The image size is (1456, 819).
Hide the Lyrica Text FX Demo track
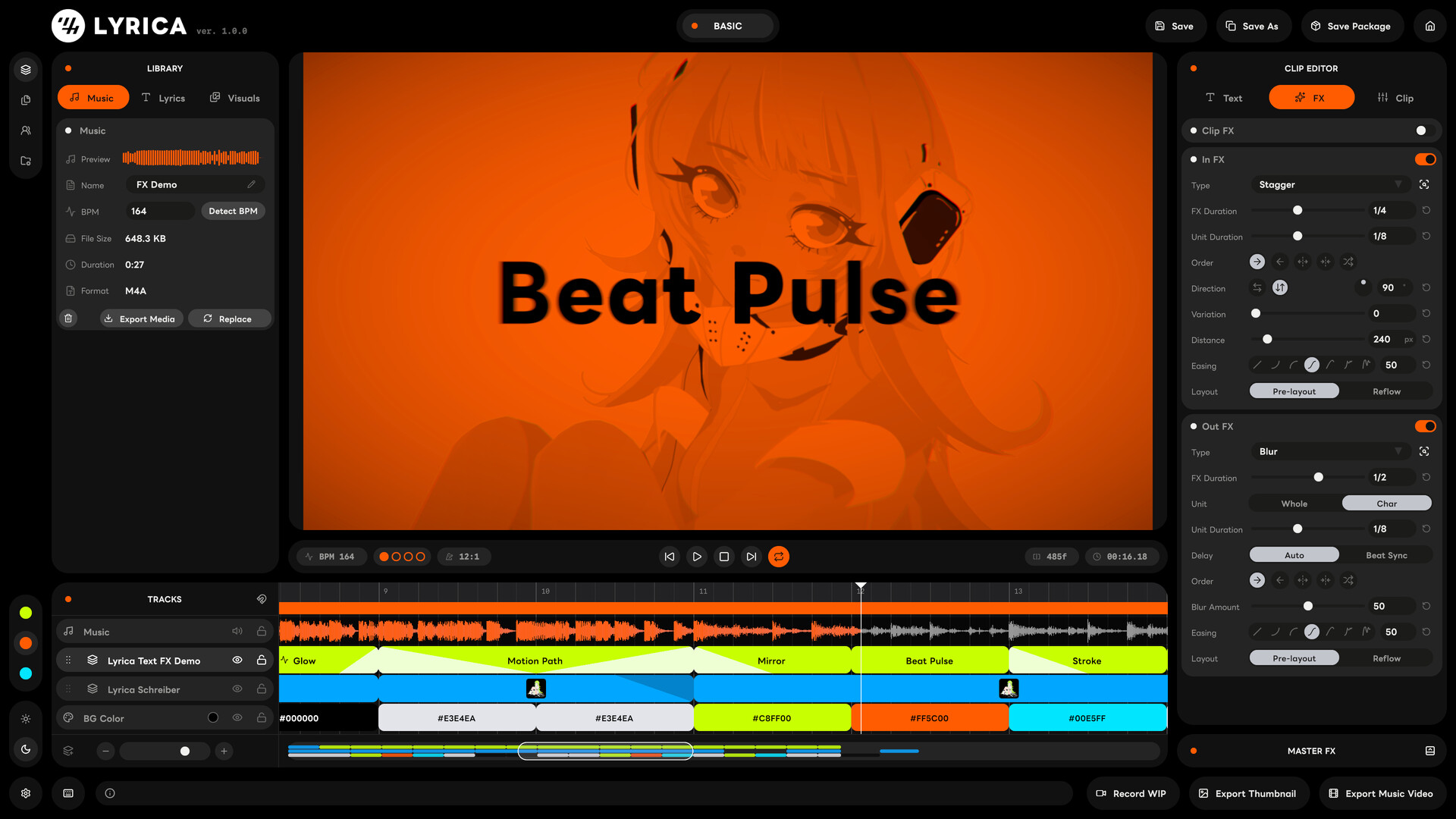(237, 660)
